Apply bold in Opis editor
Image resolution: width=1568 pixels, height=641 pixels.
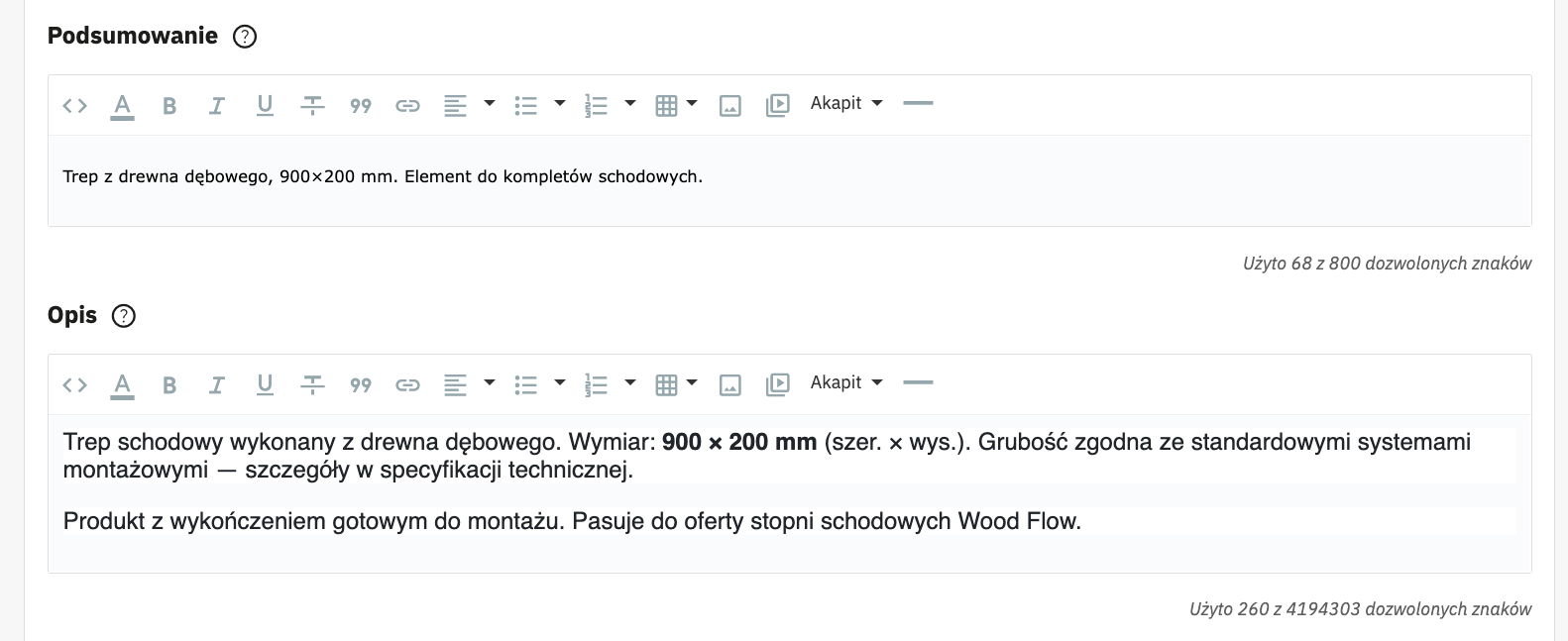[x=169, y=384]
